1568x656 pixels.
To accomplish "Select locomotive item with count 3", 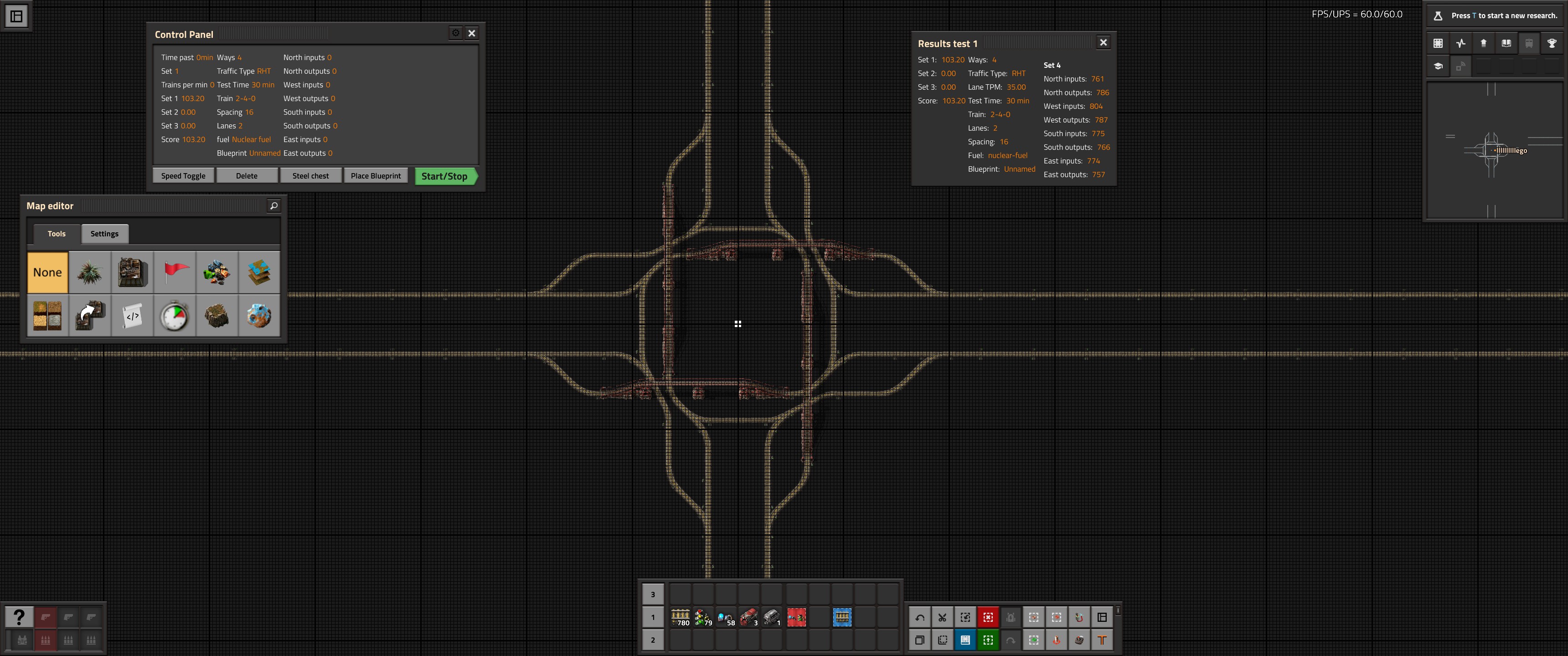I will pyautogui.click(x=749, y=617).
